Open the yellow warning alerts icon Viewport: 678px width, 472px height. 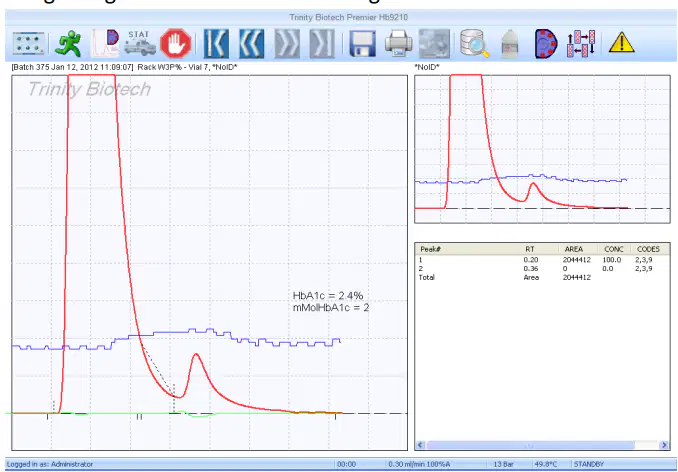621,43
